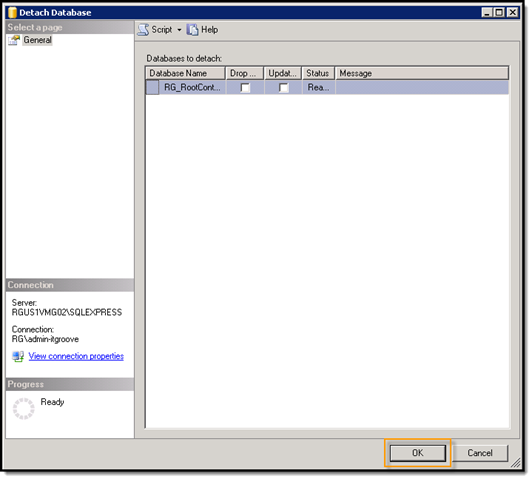Open View connection properties link
Image resolution: width=532 pixels, height=479 pixels.
click(x=76, y=357)
